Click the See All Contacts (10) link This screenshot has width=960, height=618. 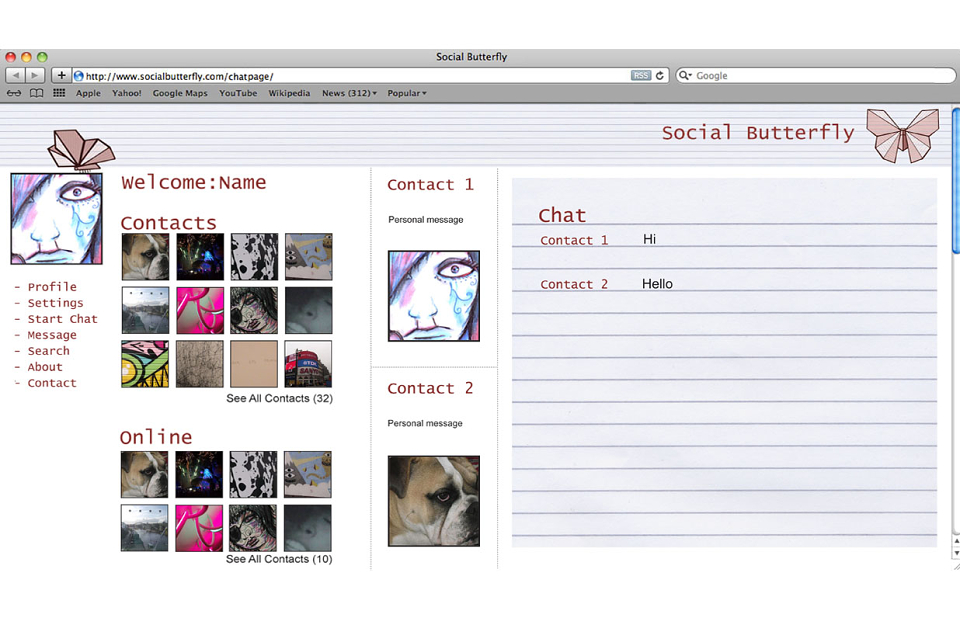[279, 559]
